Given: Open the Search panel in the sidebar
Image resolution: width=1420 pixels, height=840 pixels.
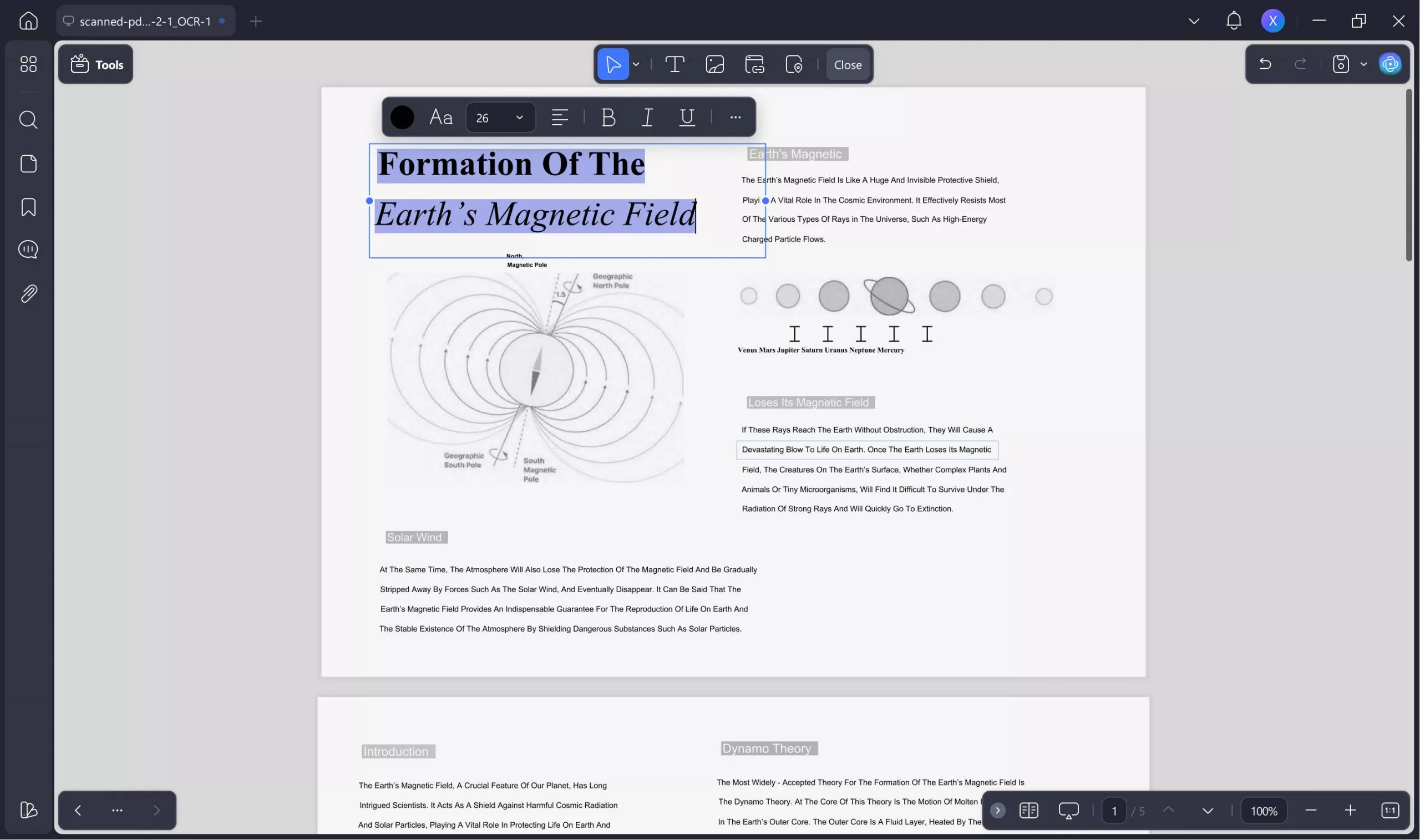Looking at the screenshot, I should pyautogui.click(x=28, y=120).
